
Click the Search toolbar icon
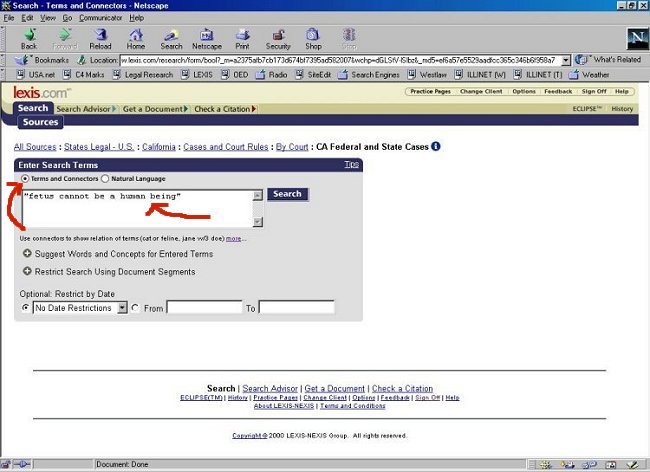[x=171, y=39]
